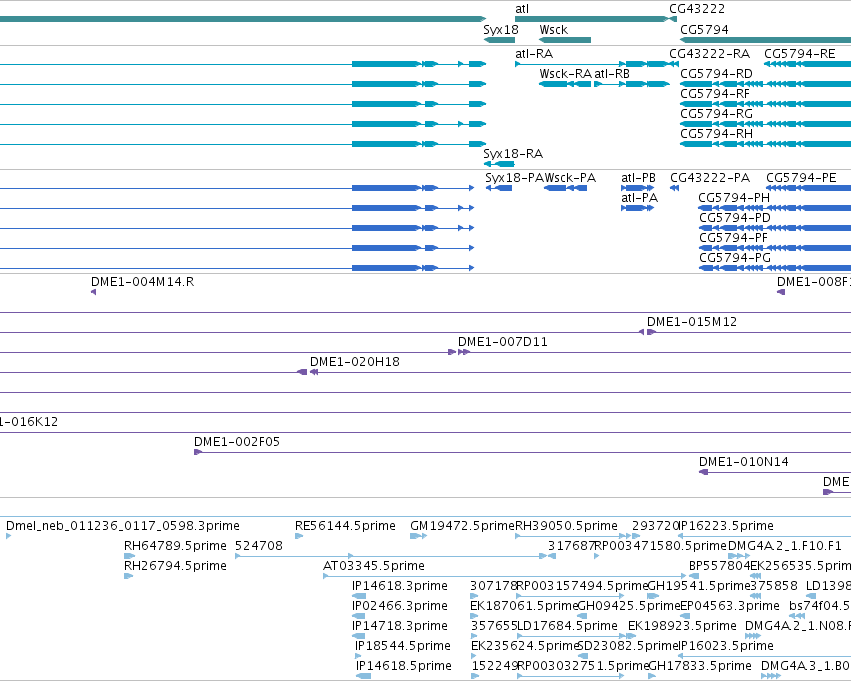Select EST EP04563.3prime
The height and width of the screenshot is (681, 851).
point(729,607)
